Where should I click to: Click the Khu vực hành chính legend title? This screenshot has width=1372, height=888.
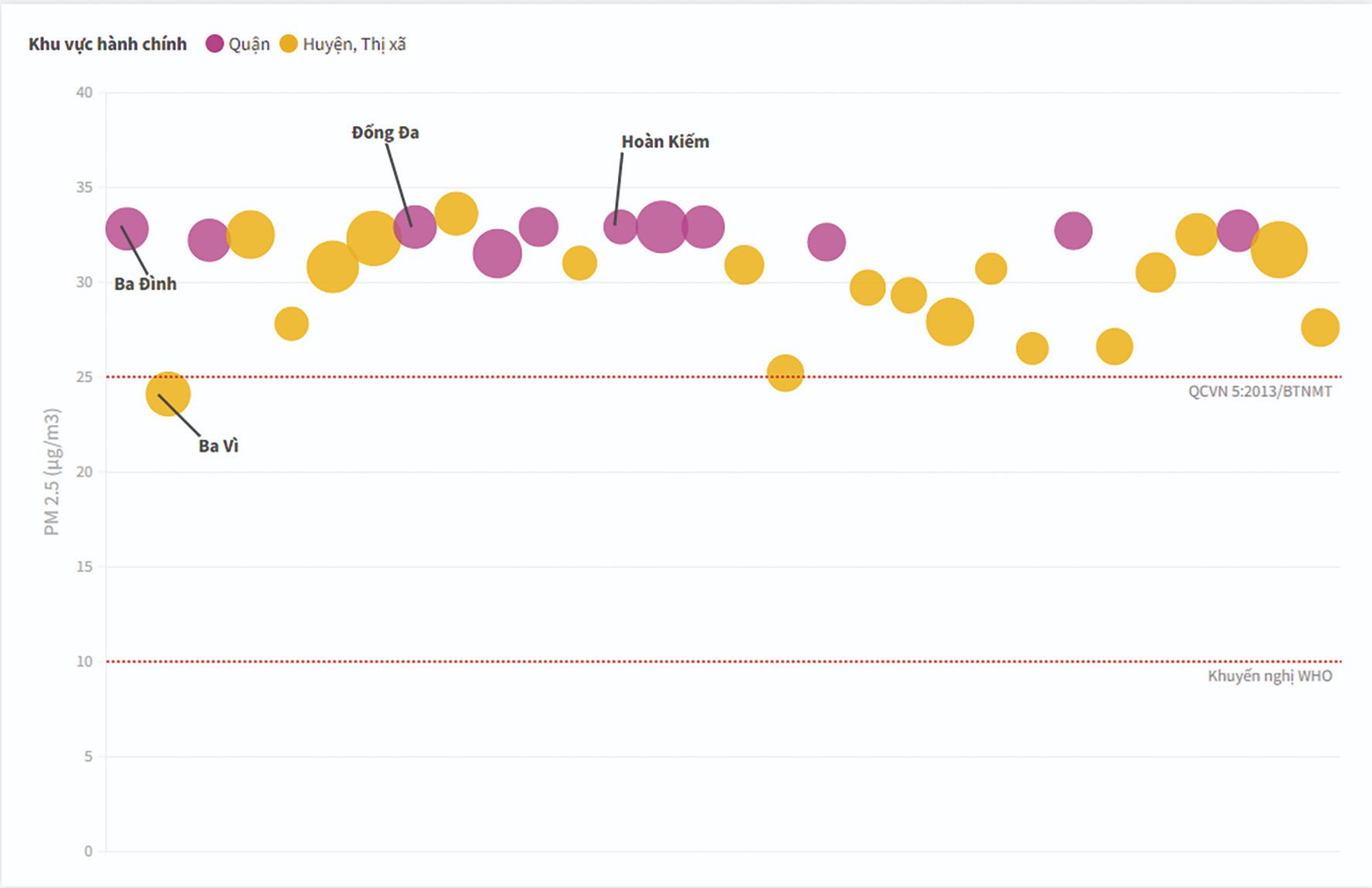click(108, 44)
